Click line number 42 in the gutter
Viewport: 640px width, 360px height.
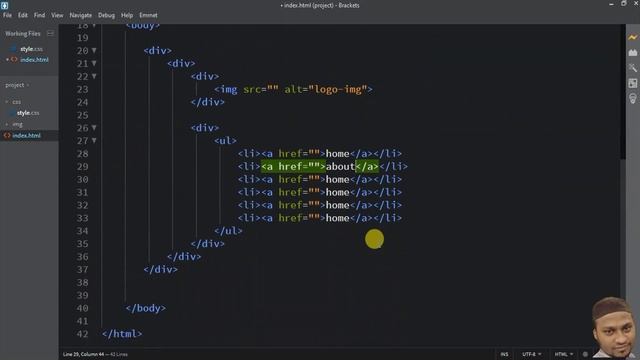coord(82,334)
